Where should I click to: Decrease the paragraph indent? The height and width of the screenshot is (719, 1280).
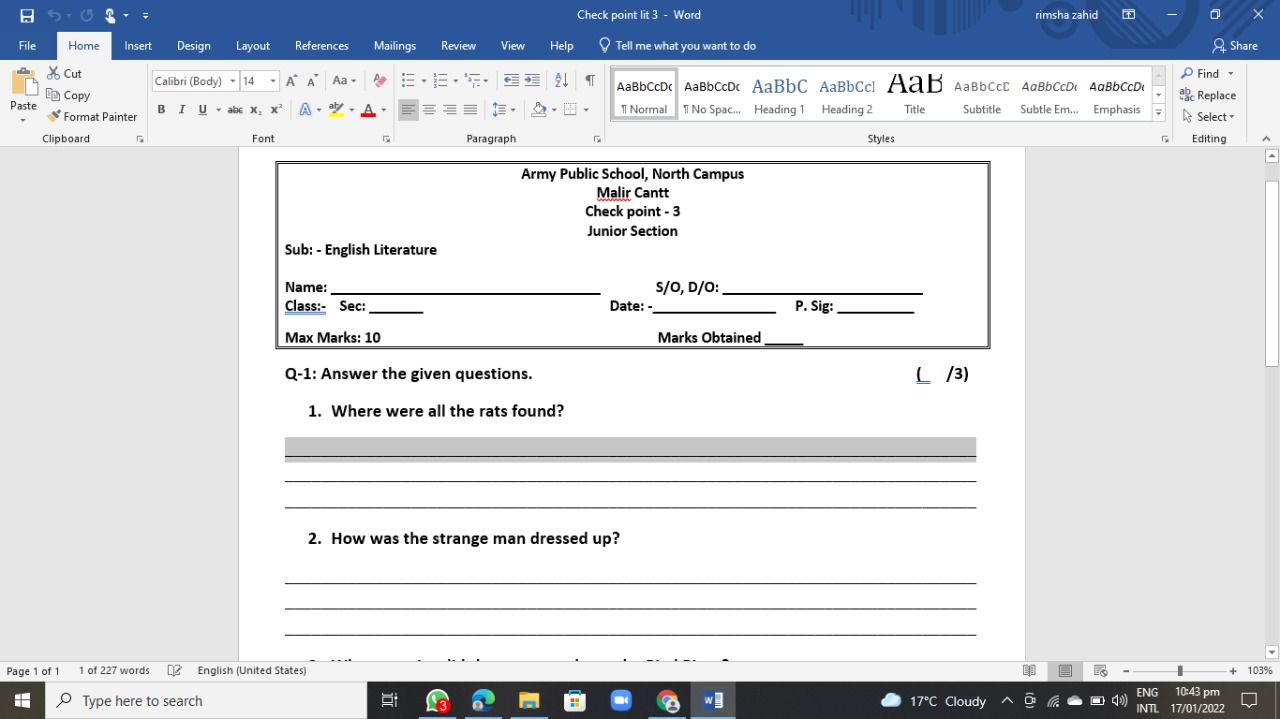coord(511,81)
